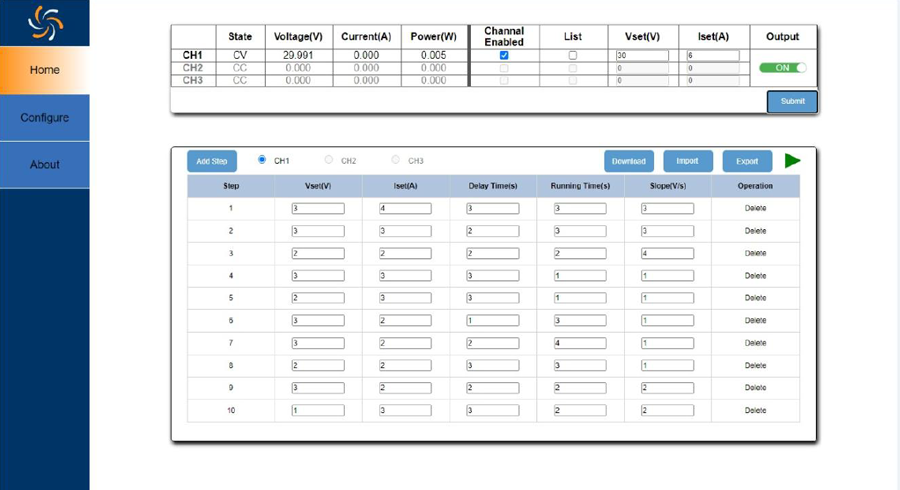Delete step 10 from the list

(x=755, y=410)
